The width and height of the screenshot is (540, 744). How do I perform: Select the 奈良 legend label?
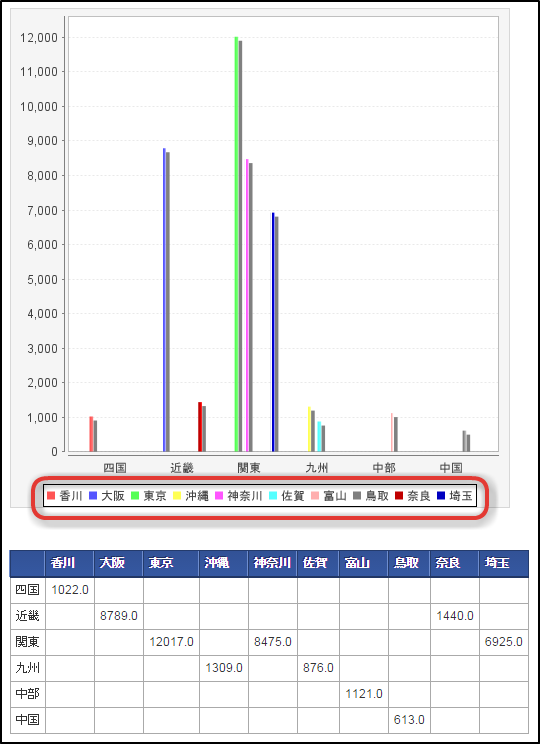(x=419, y=496)
